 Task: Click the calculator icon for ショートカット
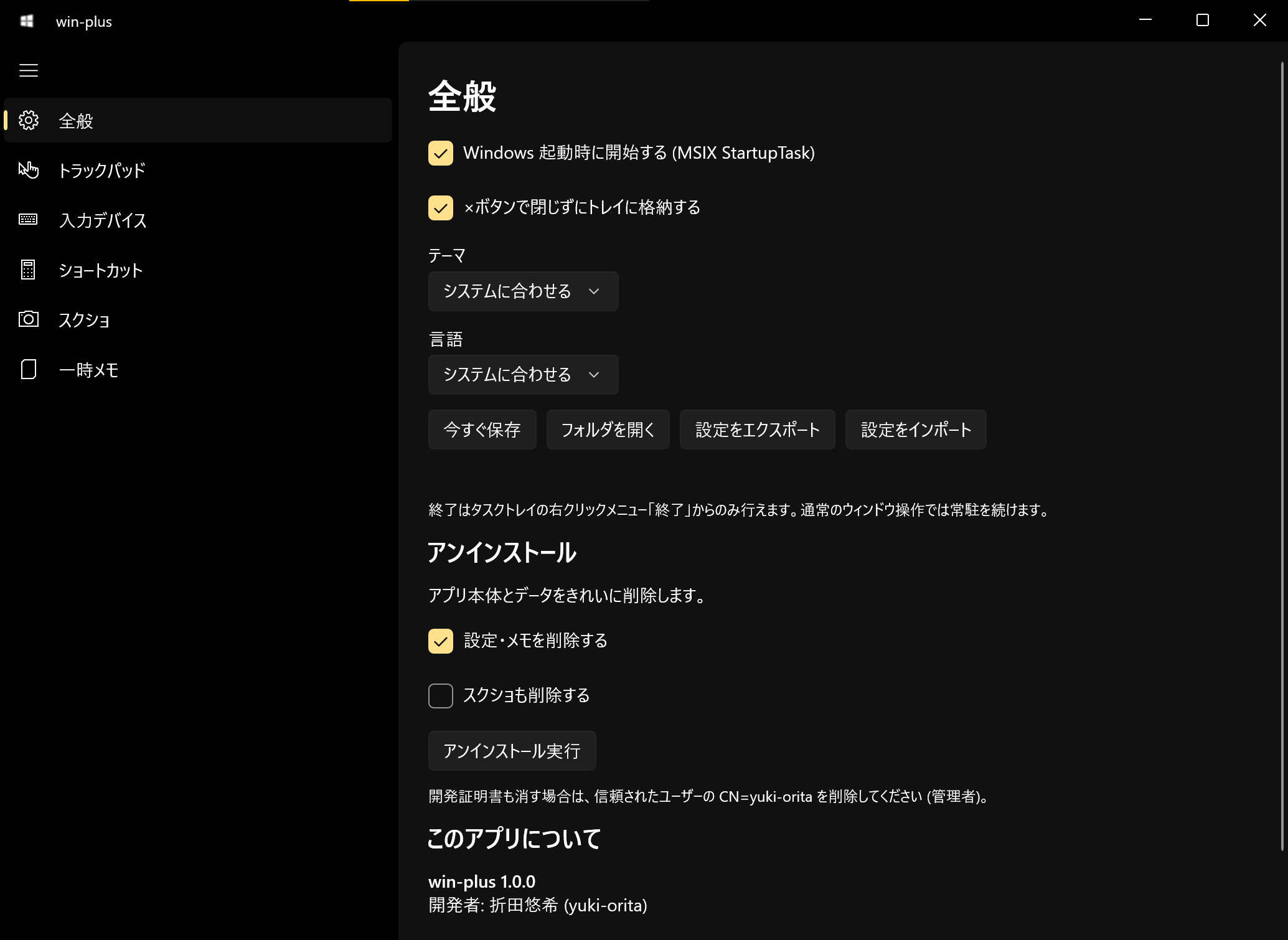(29, 270)
